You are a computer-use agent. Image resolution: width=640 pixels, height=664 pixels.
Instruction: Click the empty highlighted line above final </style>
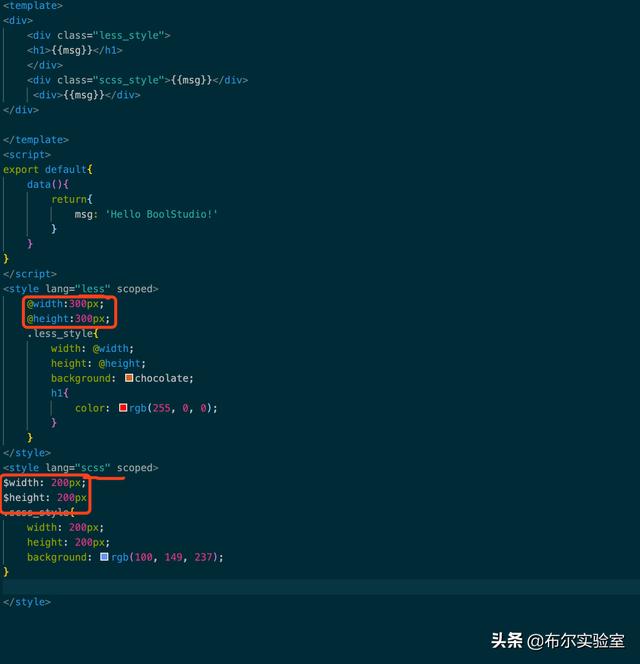[x=320, y=587]
